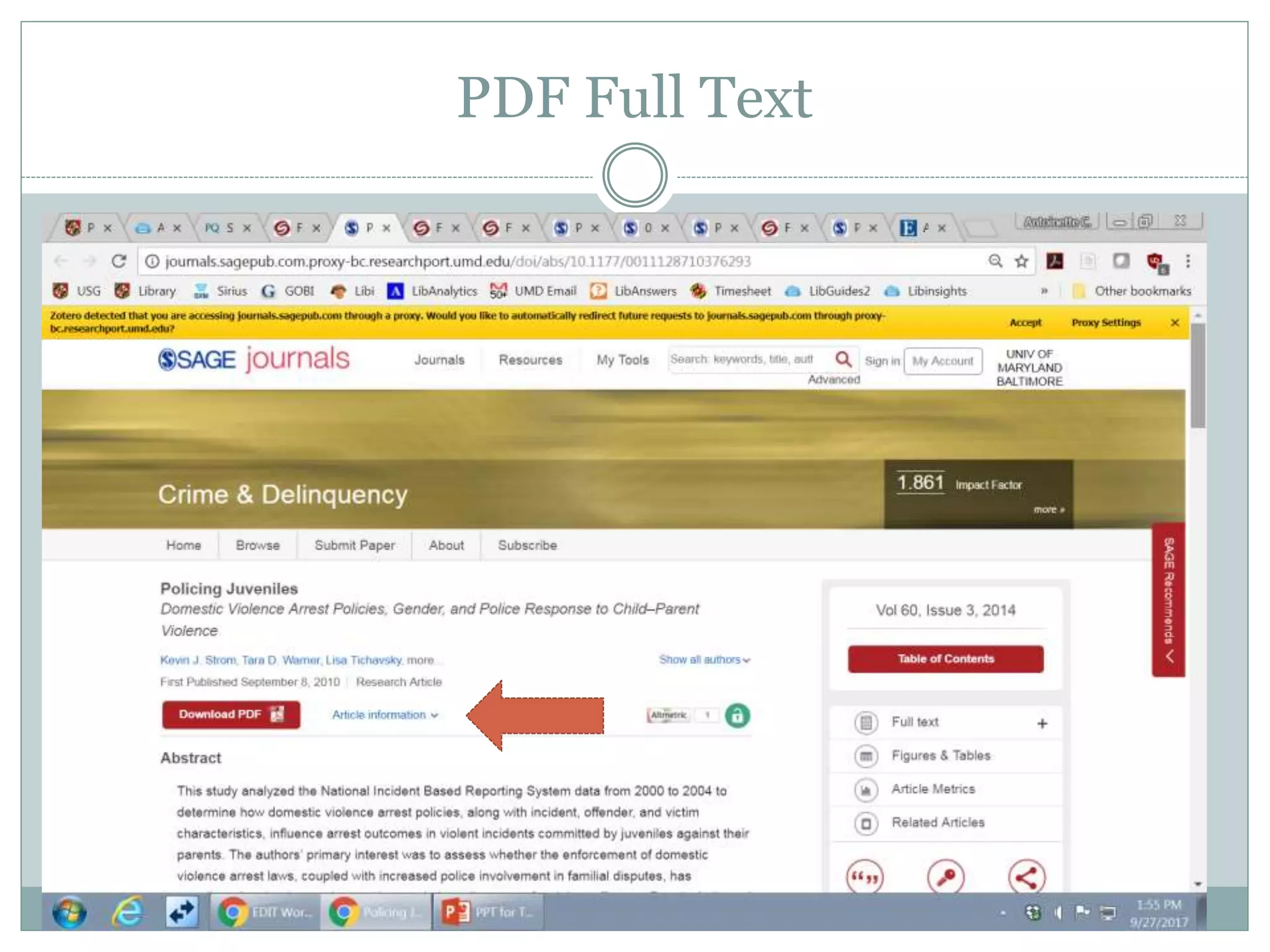Click the address bar URL
Viewport: 1270px width, 952px height.
[x=458, y=262]
